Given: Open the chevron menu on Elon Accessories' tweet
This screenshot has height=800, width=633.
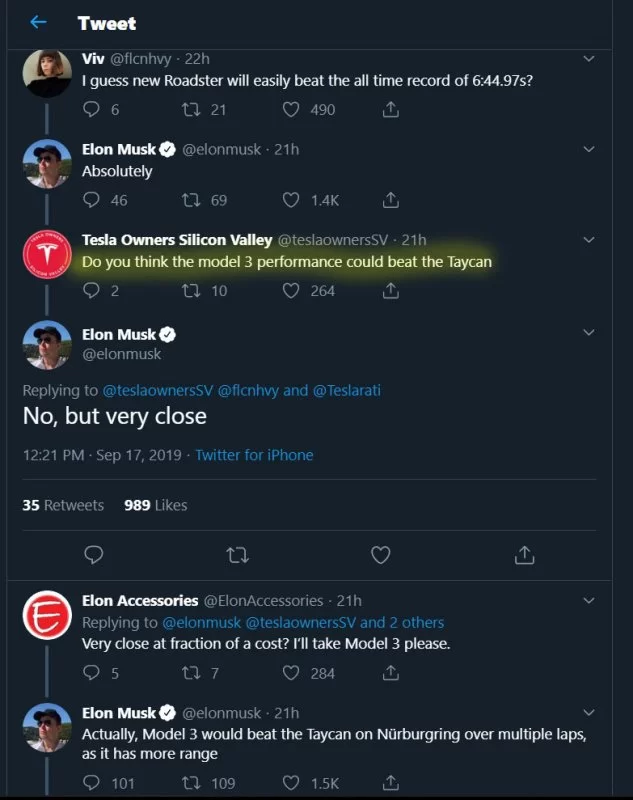Looking at the screenshot, I should click(x=589, y=601).
